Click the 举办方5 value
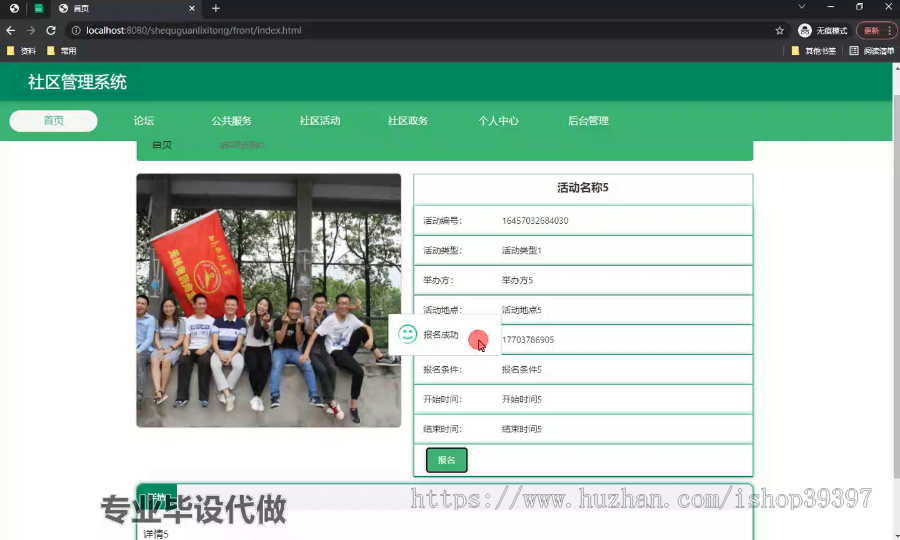The width and height of the screenshot is (900, 540). coord(517,281)
